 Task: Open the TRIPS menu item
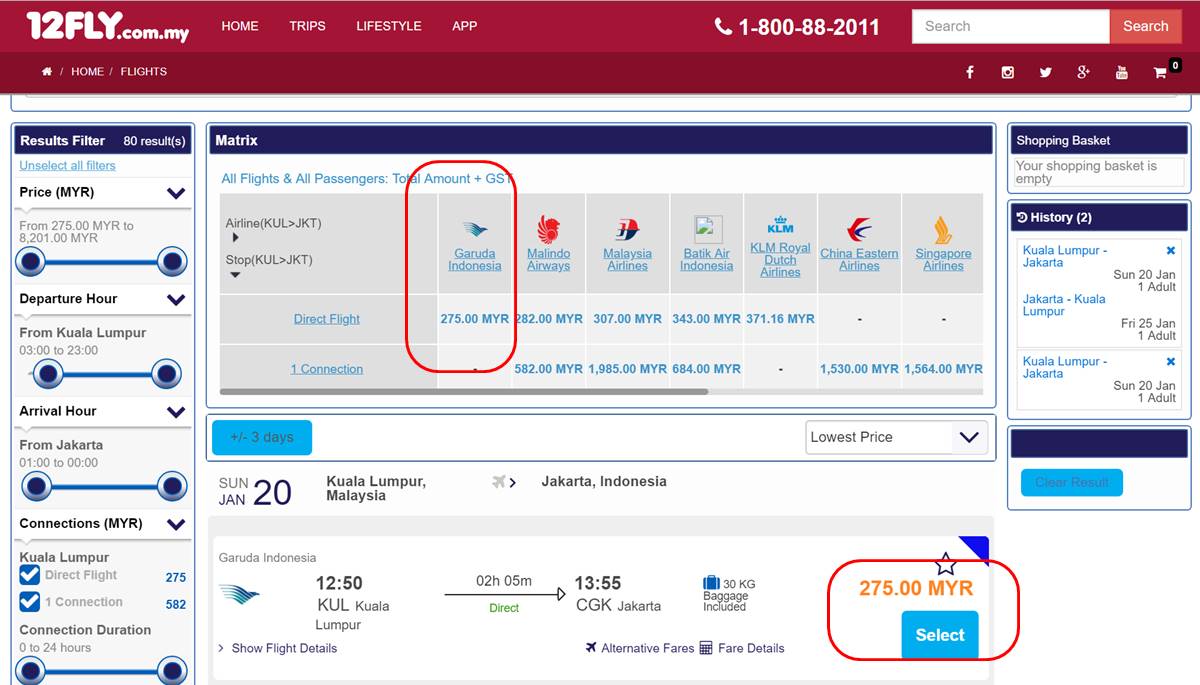click(x=307, y=26)
